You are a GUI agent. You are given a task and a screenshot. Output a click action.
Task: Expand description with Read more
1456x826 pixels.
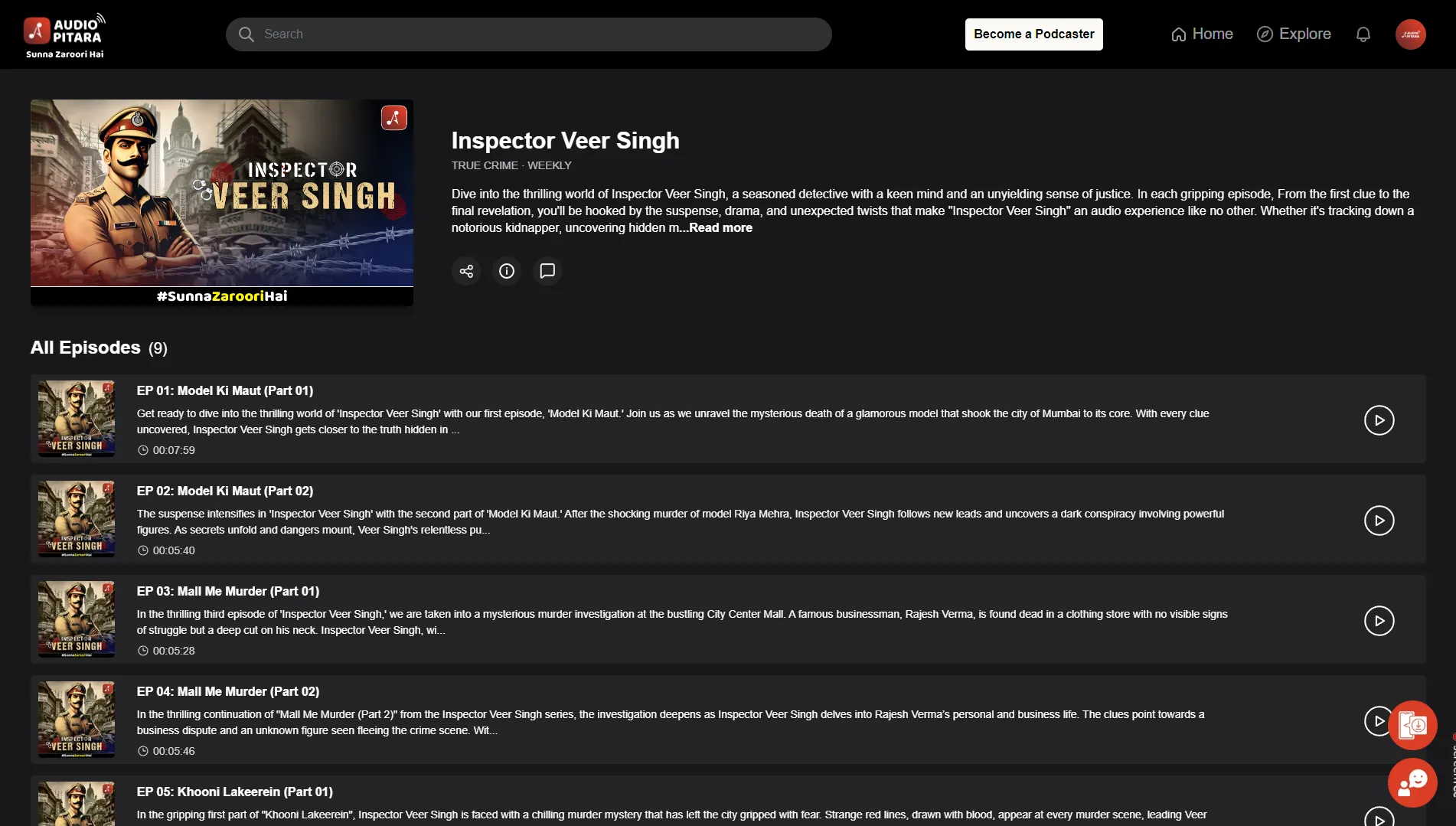point(720,228)
